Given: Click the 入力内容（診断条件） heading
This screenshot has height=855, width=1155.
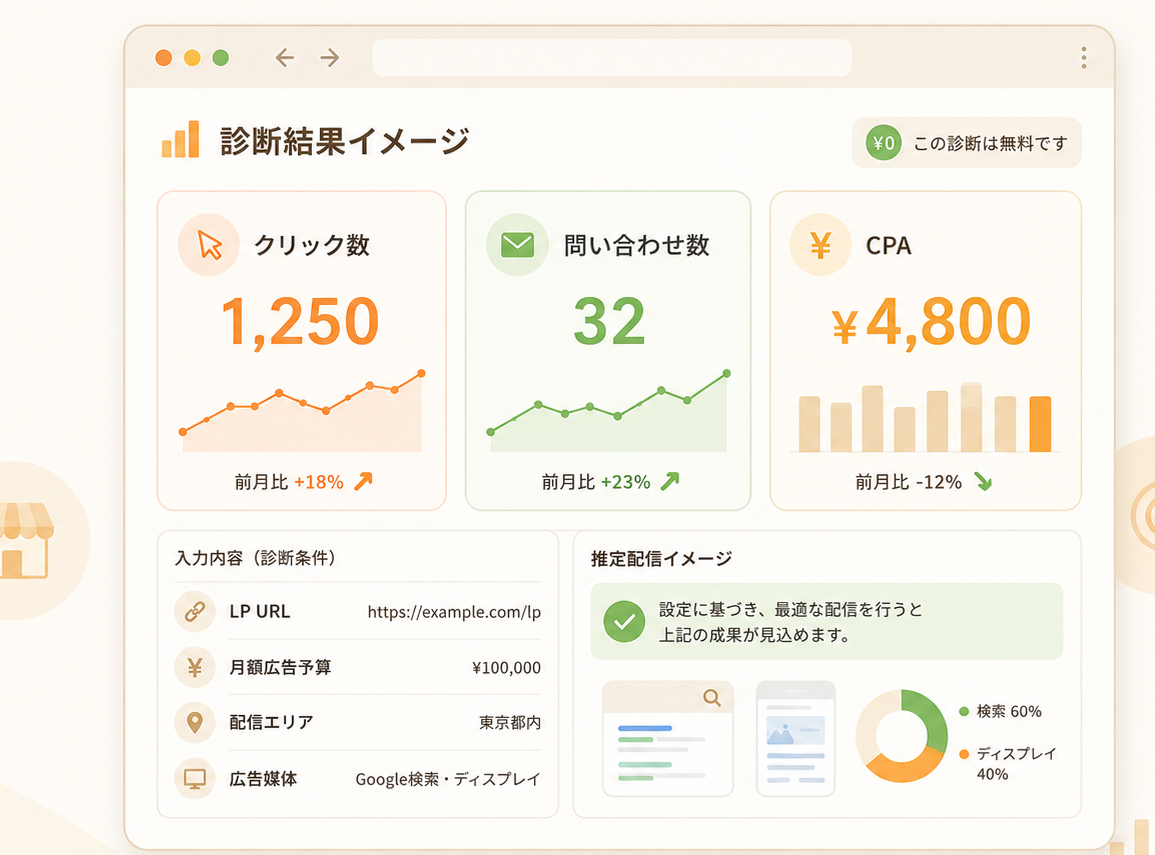Looking at the screenshot, I should tap(256, 558).
